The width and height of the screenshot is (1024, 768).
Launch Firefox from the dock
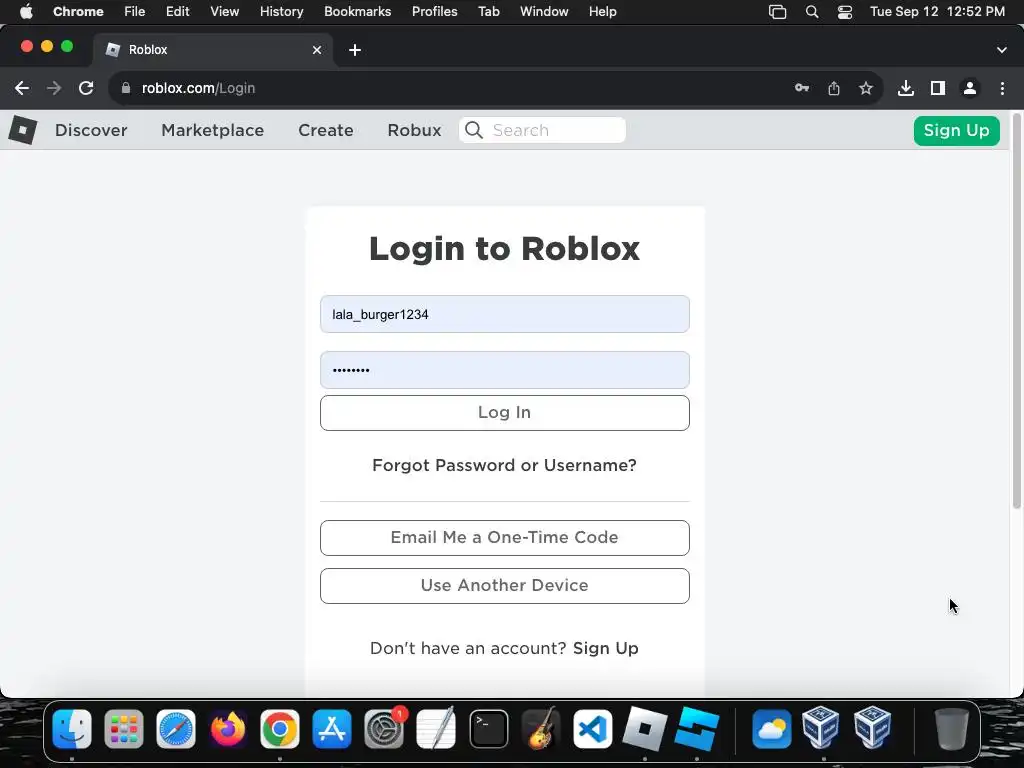(x=228, y=729)
